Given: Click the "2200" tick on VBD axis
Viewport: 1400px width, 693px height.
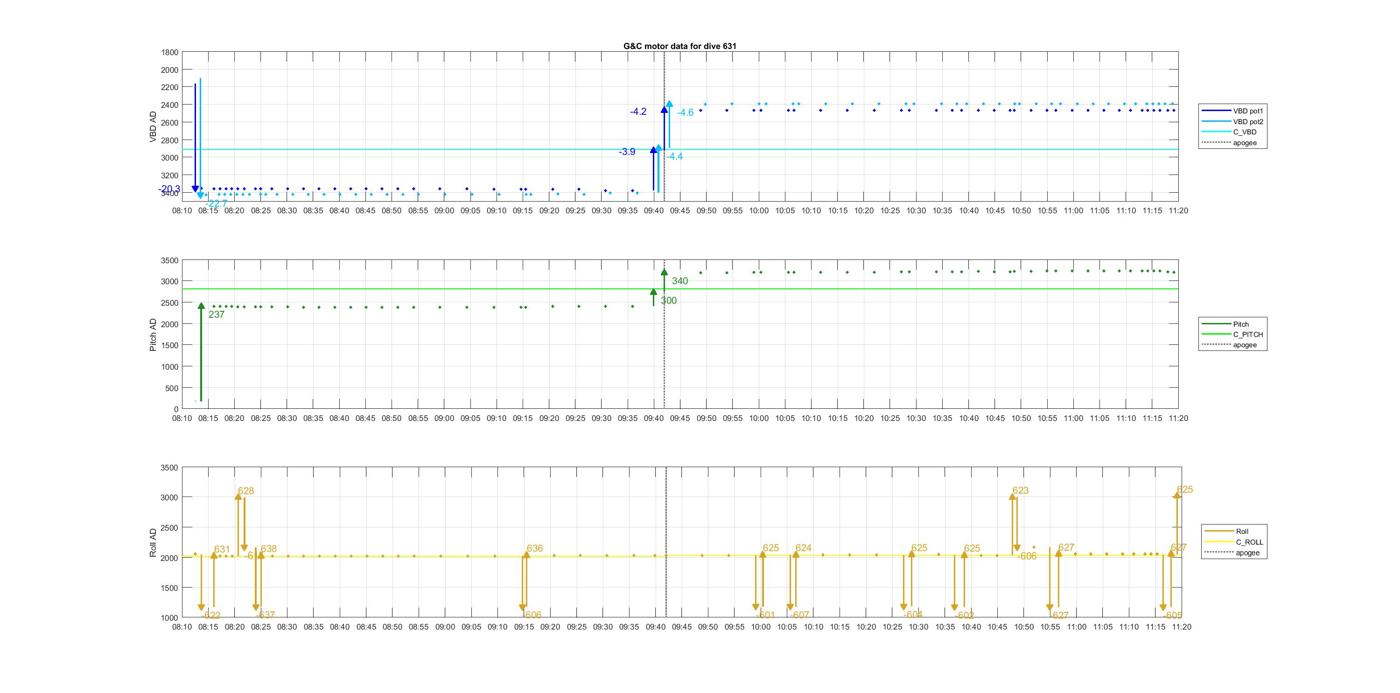Looking at the screenshot, I should tap(170, 87).
